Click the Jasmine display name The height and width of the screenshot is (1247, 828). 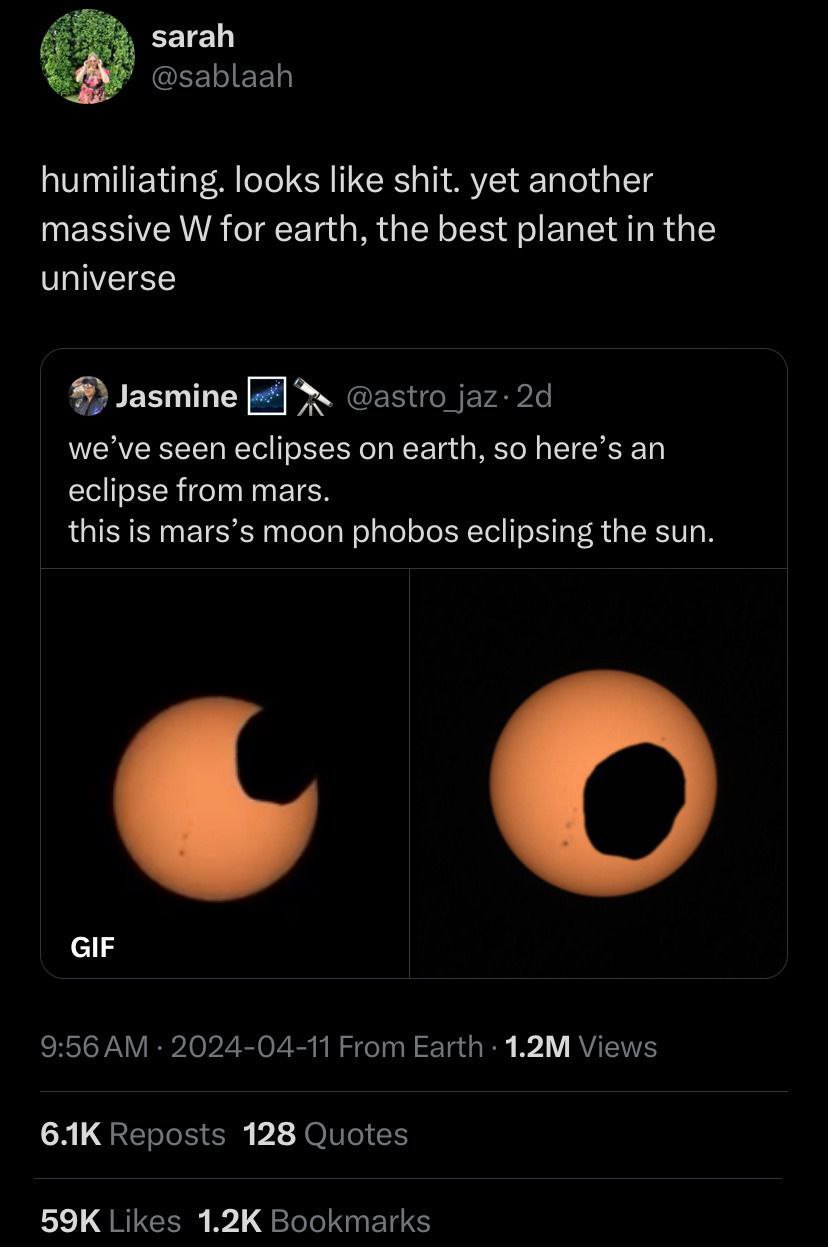176,397
